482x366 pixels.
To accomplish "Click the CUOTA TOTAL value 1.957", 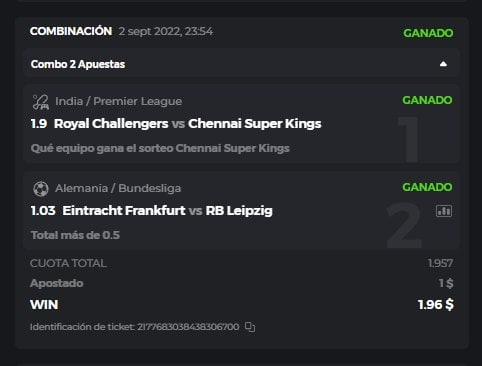I will pyautogui.click(x=440, y=263).
